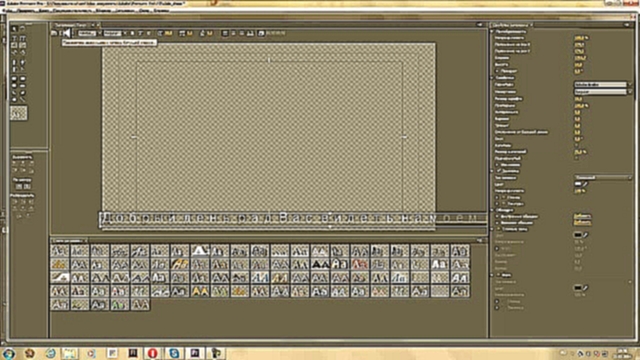Align title text right
The image size is (640, 360).
[241, 33]
